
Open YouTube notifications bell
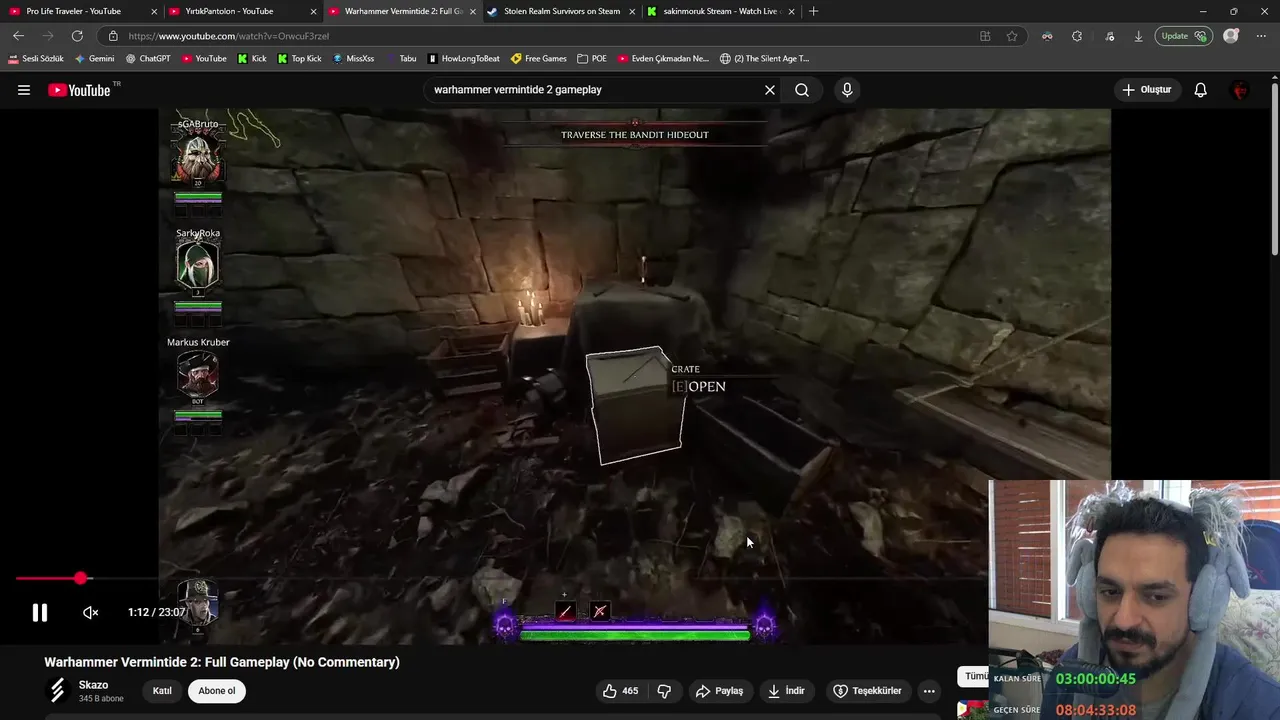[1201, 90]
